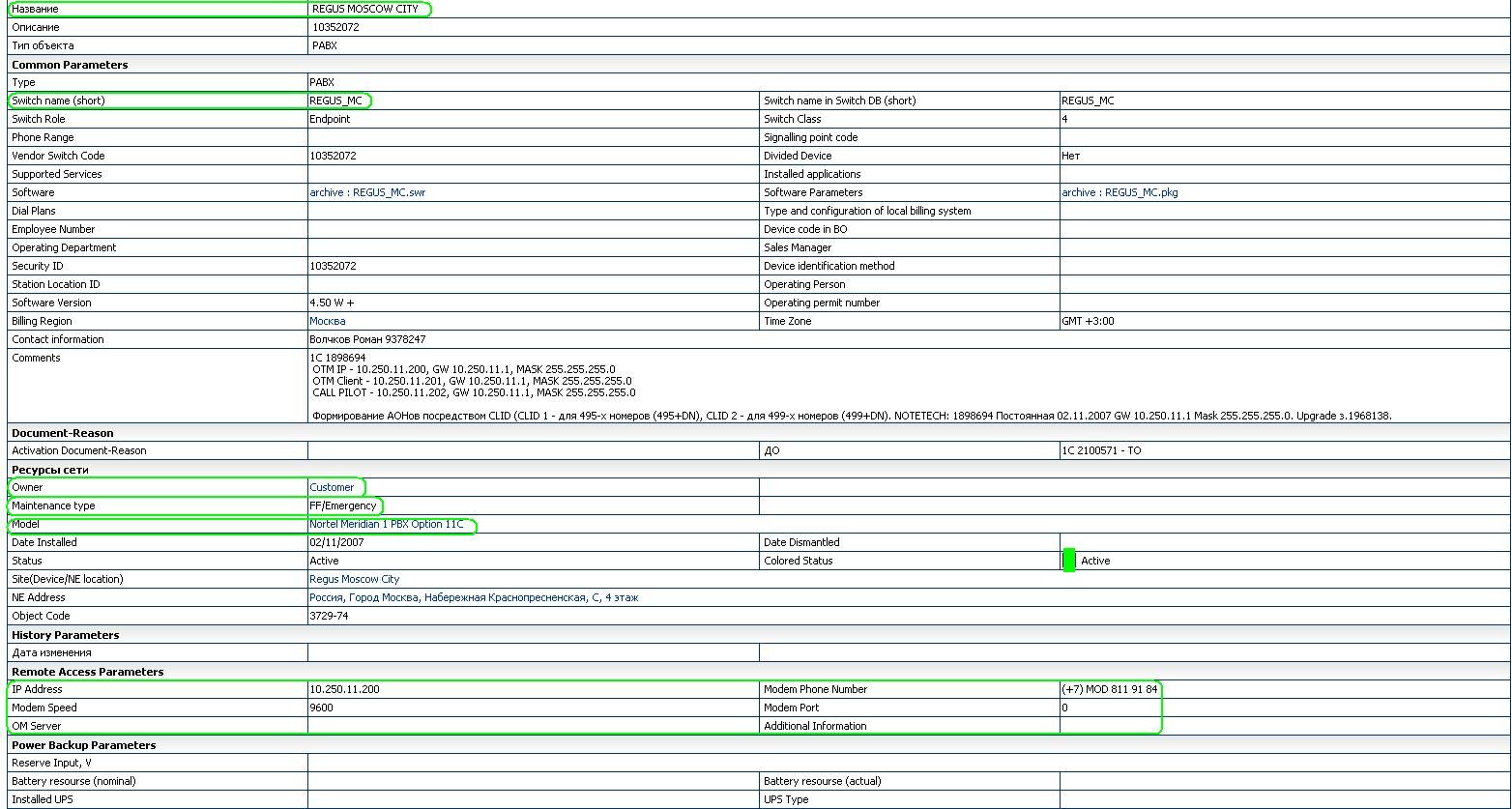Open the Customer owner link
1512x809 pixels.
332,487
